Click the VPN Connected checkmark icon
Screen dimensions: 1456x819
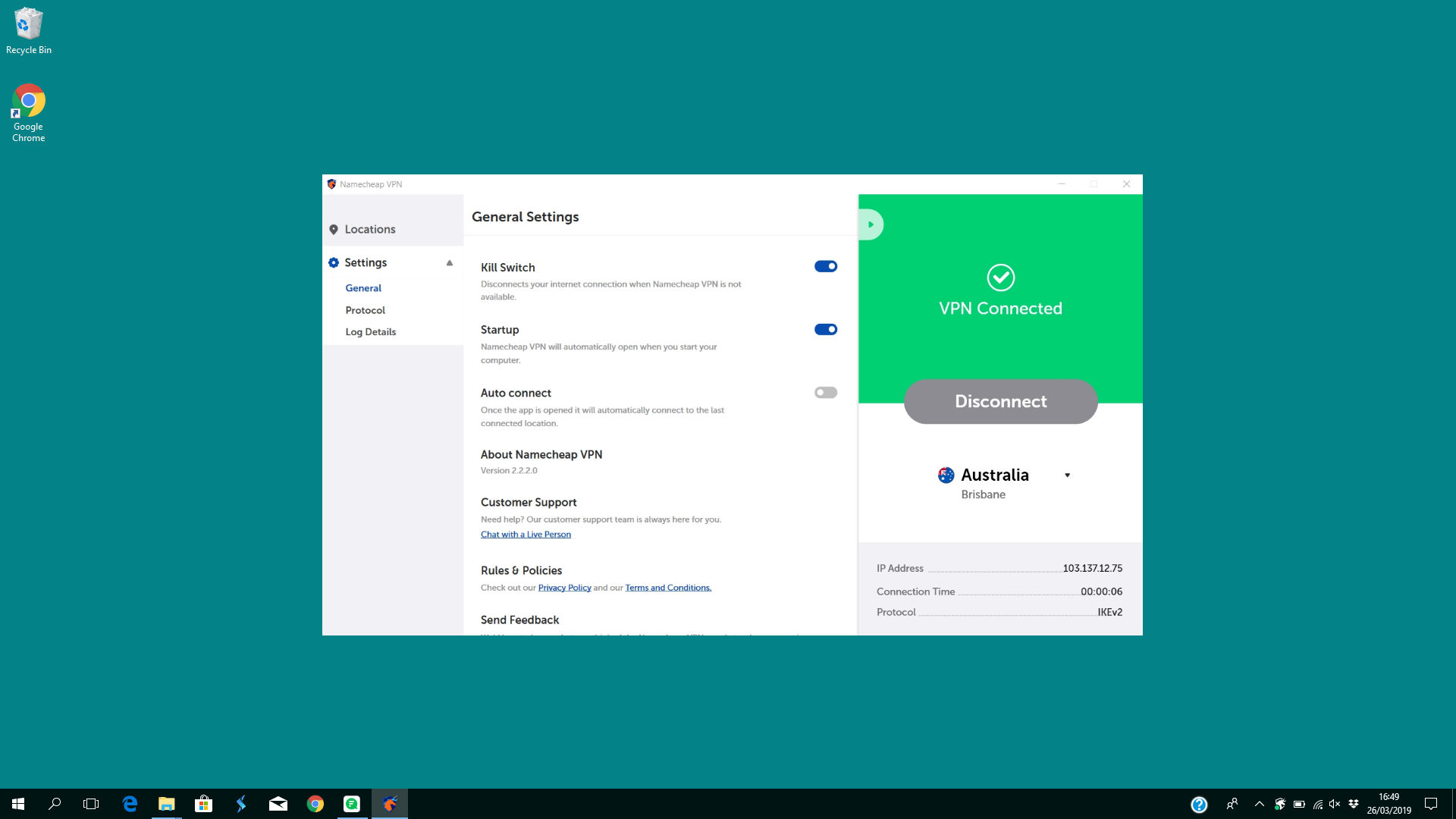coord(1000,278)
